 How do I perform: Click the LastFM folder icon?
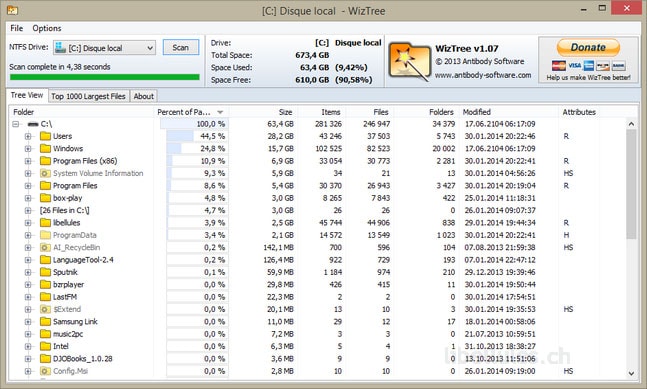pyautogui.click(x=45, y=297)
